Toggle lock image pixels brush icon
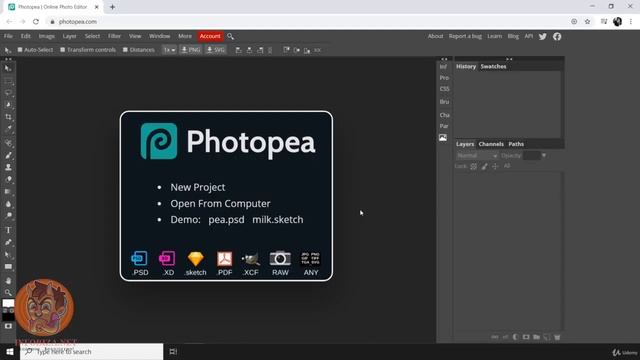 coord(484,166)
